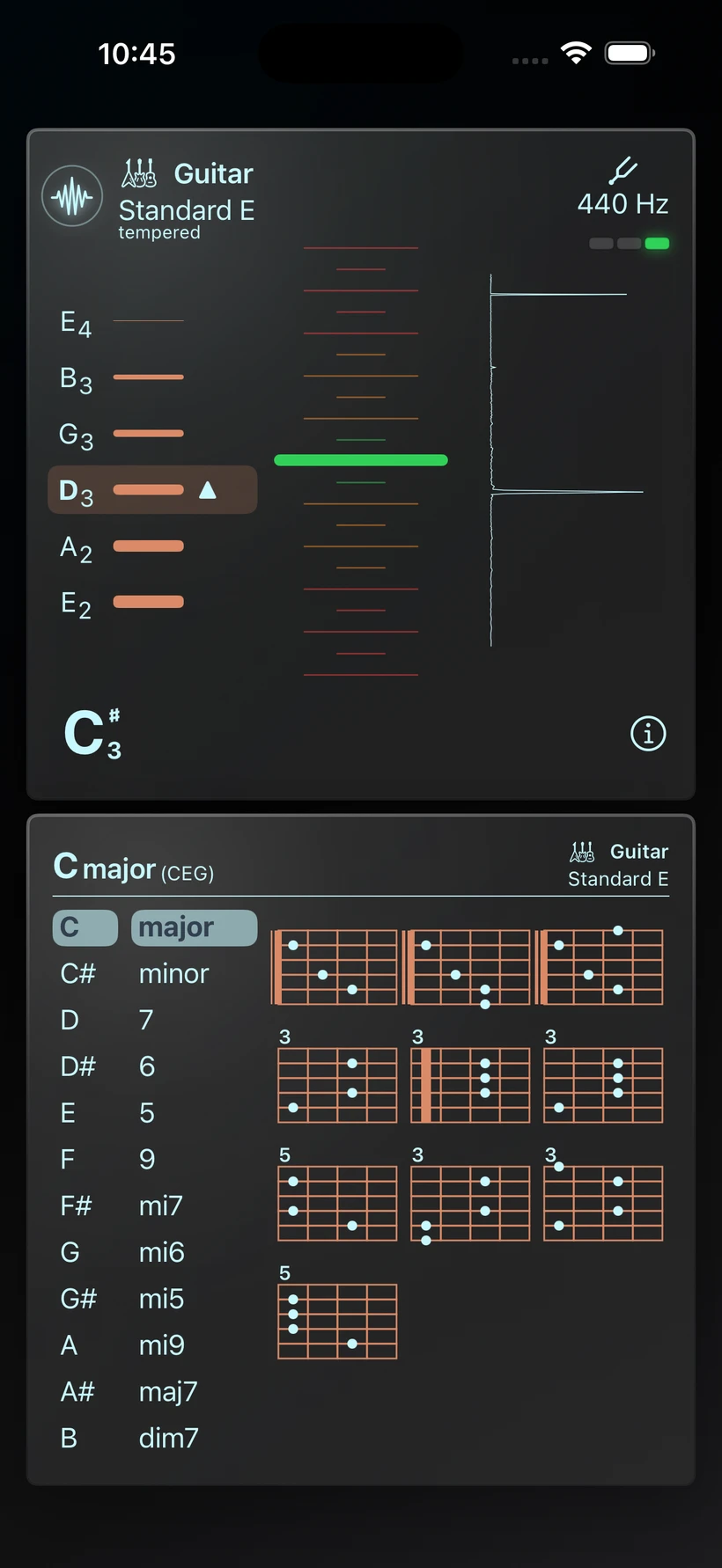
Task: Select the E4 string
Action: (122, 322)
